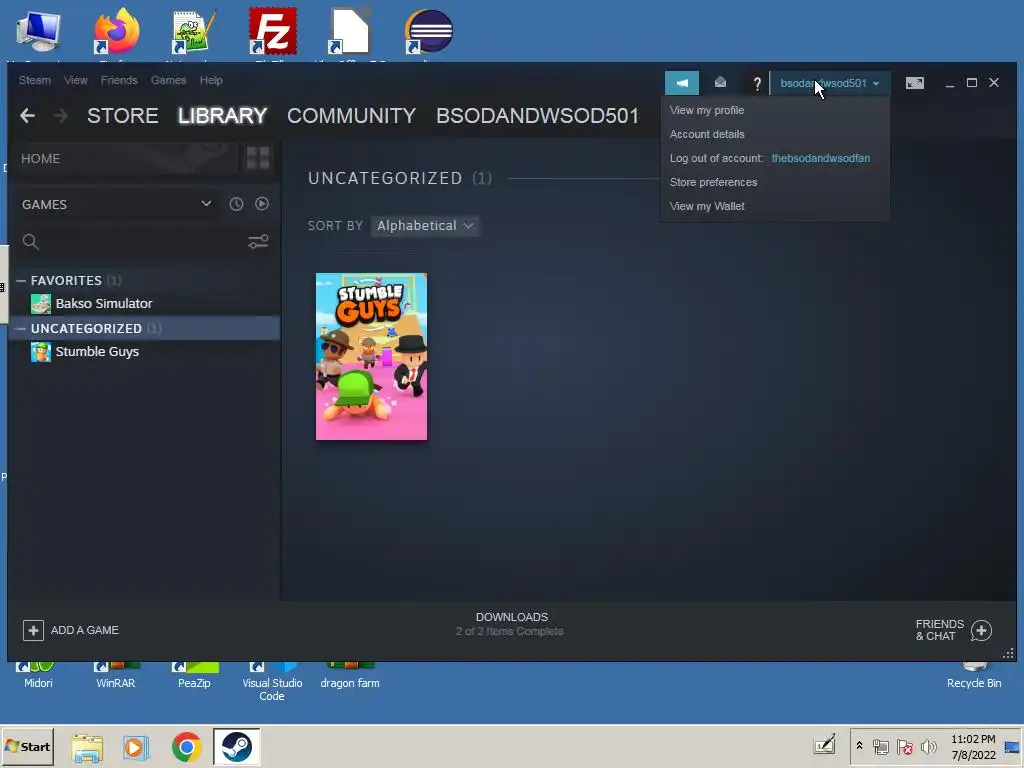Image resolution: width=1024 pixels, height=768 pixels.
Task: Click the volume speaker tray icon
Action: point(928,746)
